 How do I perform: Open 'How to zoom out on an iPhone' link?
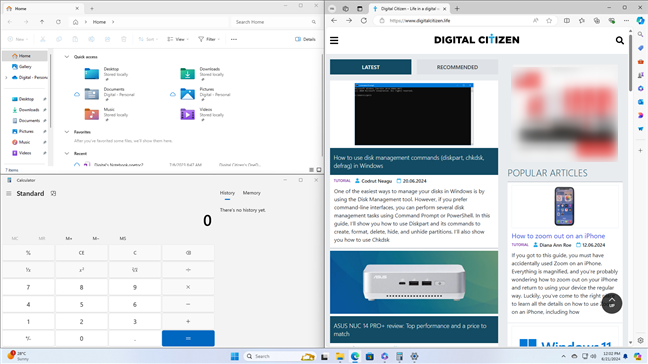click(x=558, y=236)
